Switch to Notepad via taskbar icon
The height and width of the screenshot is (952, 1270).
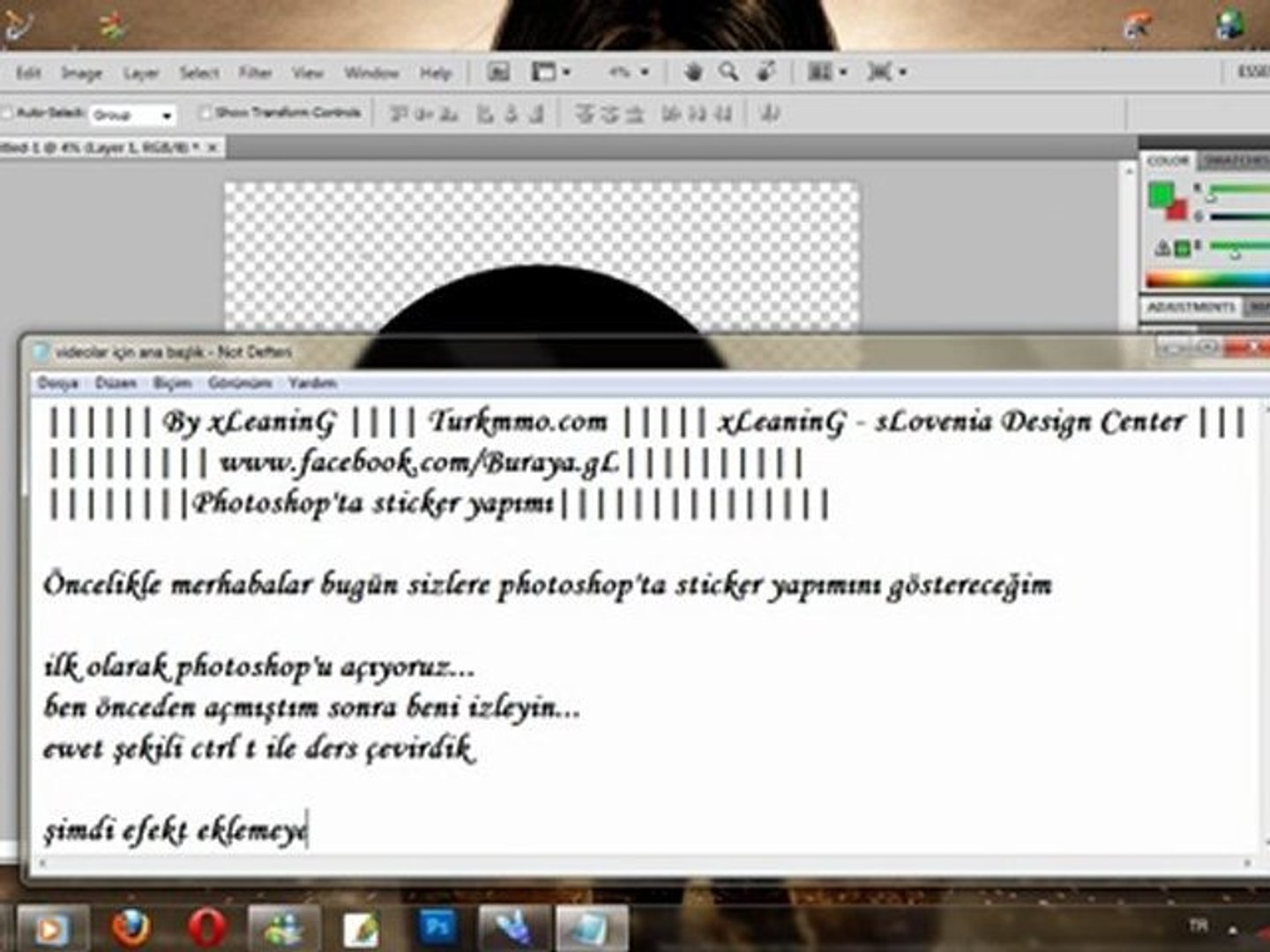coord(591,927)
